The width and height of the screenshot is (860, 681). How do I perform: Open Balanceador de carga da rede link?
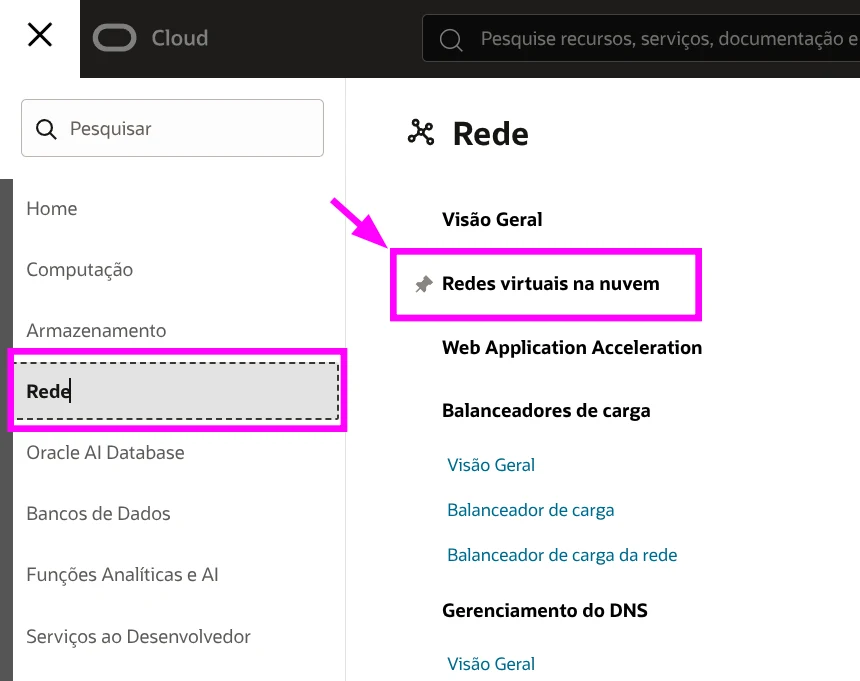pos(562,555)
